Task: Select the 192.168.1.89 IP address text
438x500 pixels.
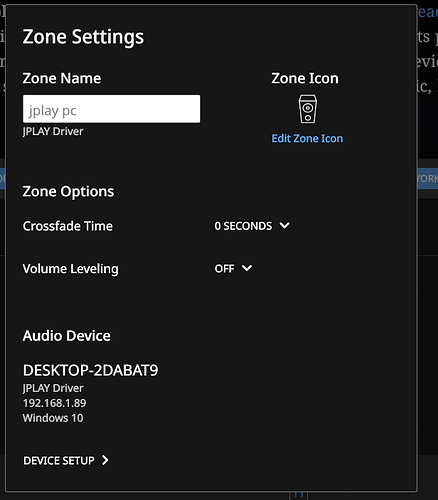Action: click(54, 403)
